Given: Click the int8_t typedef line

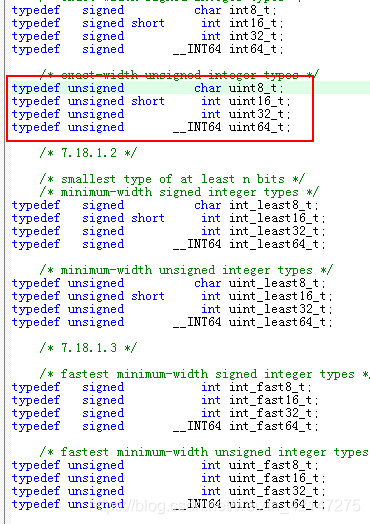Looking at the screenshot, I should pos(144,10).
